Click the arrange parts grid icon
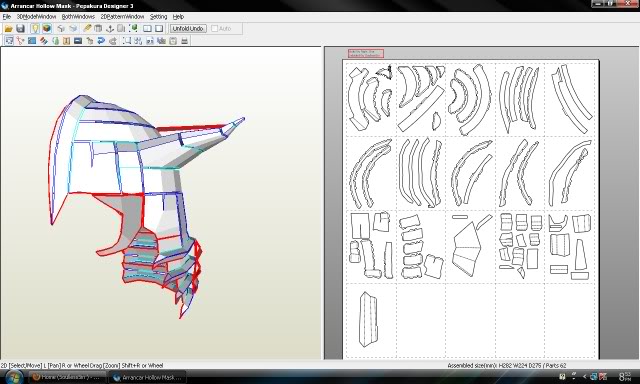640x384 pixels. click(x=138, y=41)
